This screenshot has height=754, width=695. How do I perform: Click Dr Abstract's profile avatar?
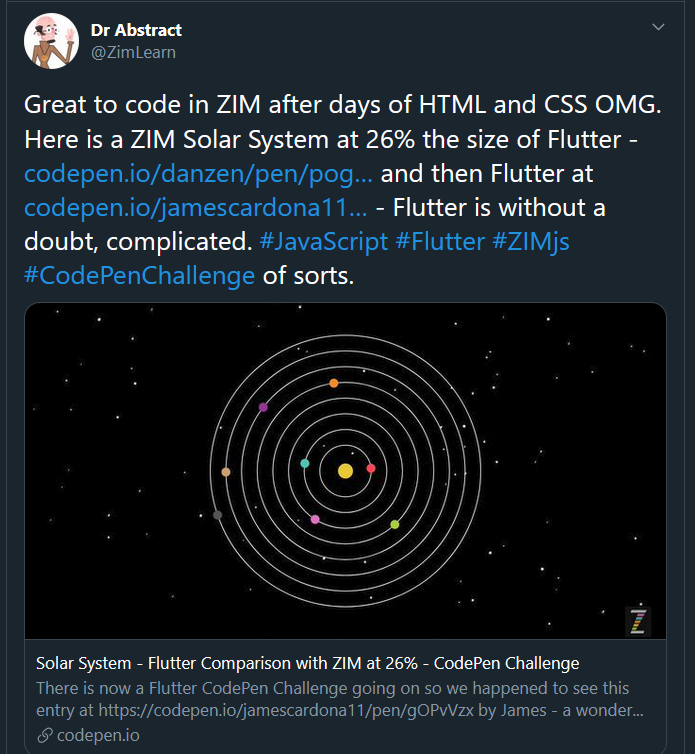click(x=51, y=41)
